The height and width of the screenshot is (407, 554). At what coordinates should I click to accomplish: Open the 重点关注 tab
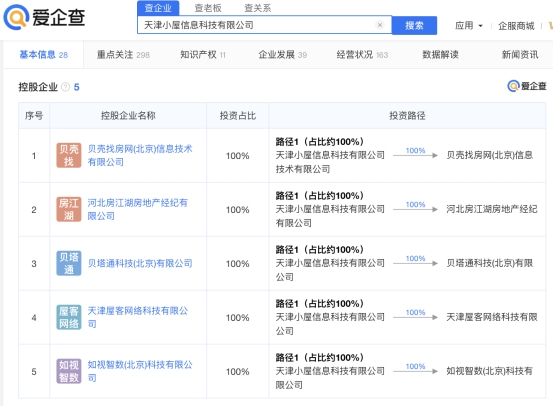tap(123, 54)
